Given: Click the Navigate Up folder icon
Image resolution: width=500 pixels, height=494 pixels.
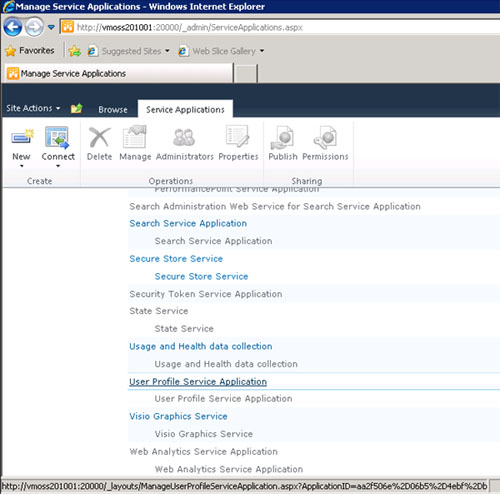Looking at the screenshot, I should pos(76,108).
